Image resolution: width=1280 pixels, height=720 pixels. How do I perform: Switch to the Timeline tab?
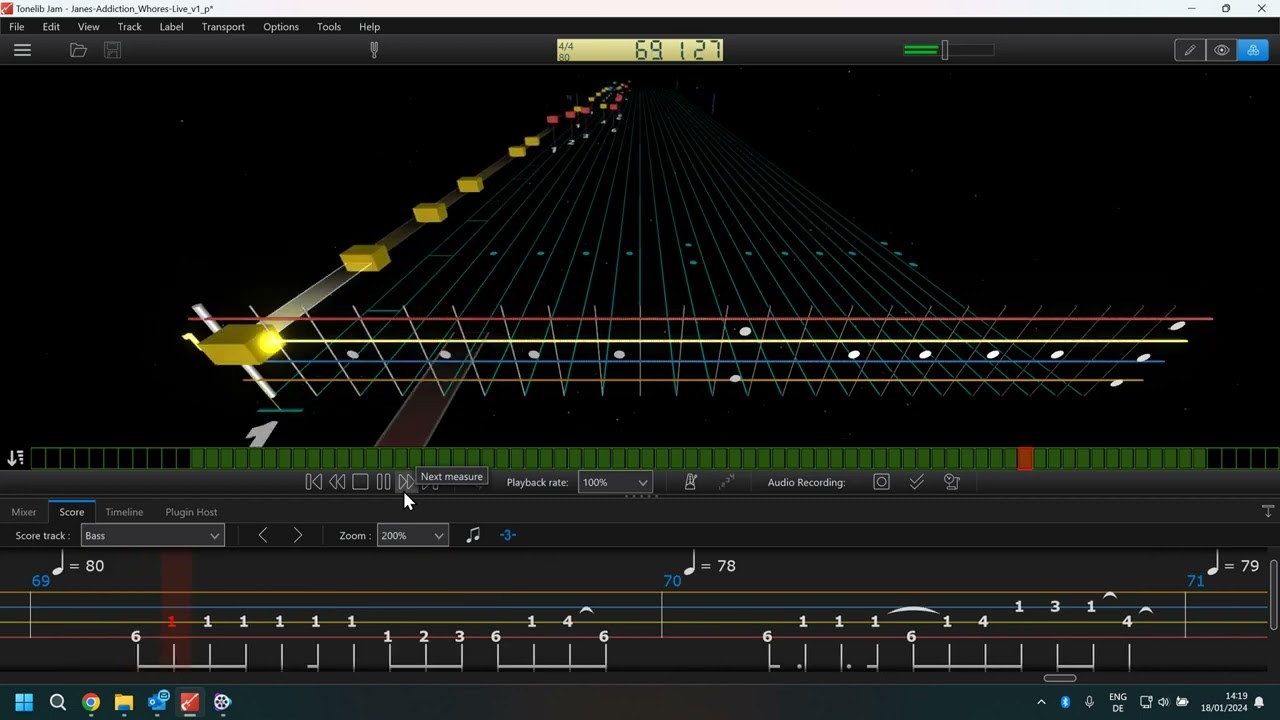tap(124, 512)
